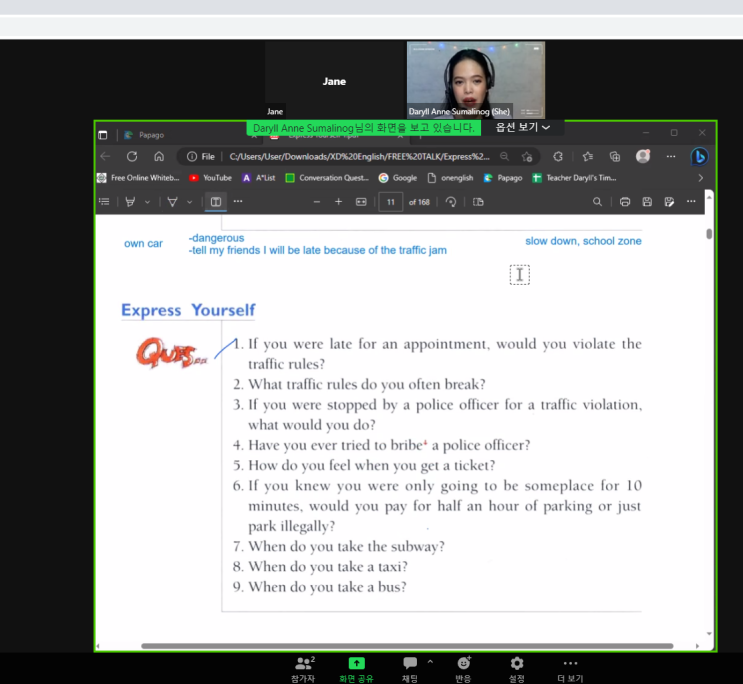Open the onenglish bookmark
This screenshot has height=684, width=743.
click(x=451, y=178)
